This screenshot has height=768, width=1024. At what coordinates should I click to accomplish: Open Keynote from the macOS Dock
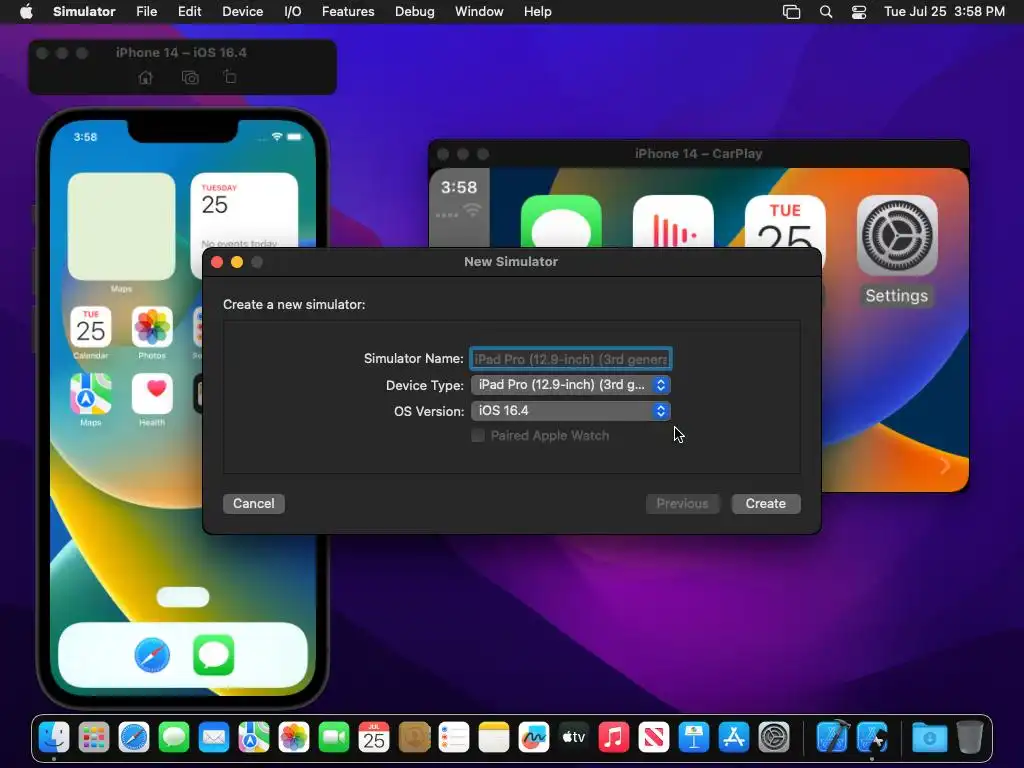tap(694, 738)
